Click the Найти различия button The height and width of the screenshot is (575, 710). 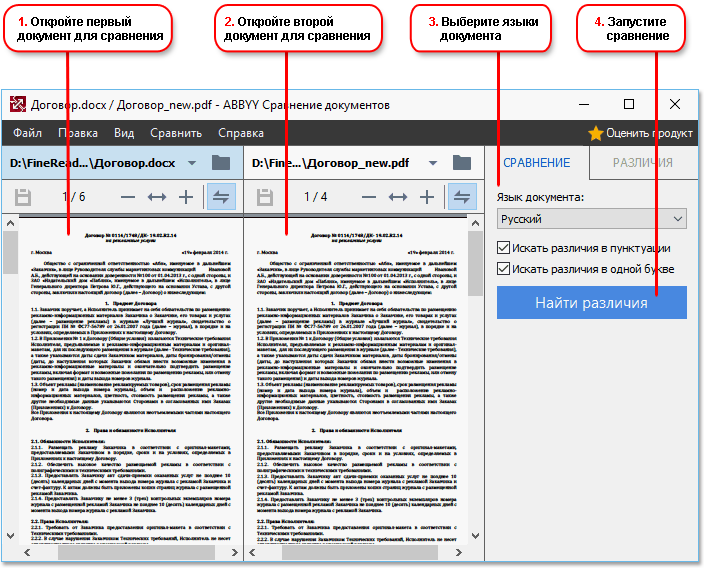tap(591, 302)
